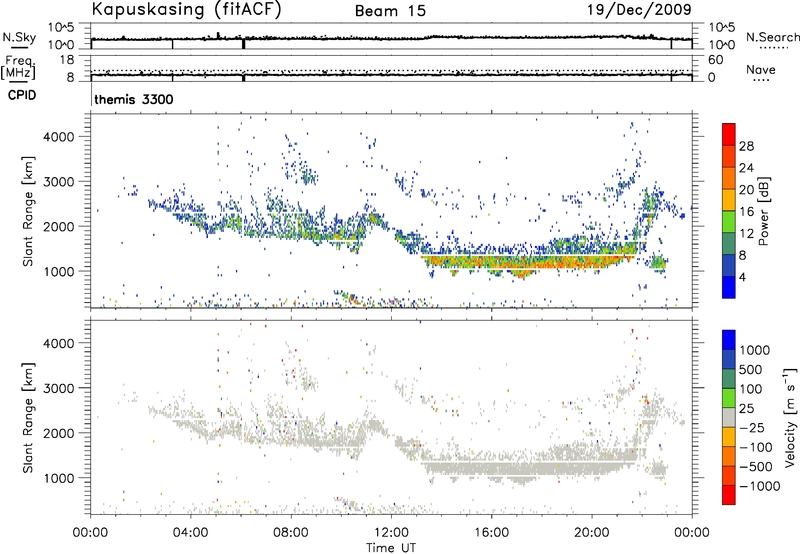Click the 12 label on power colorbar
The image size is (800, 554).
click(746, 234)
